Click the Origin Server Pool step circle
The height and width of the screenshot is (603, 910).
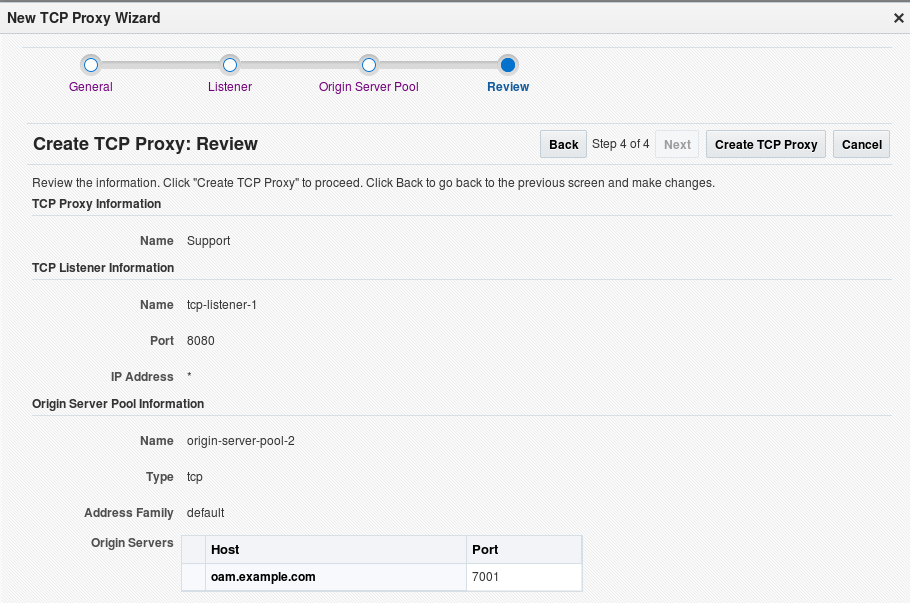[x=368, y=64]
